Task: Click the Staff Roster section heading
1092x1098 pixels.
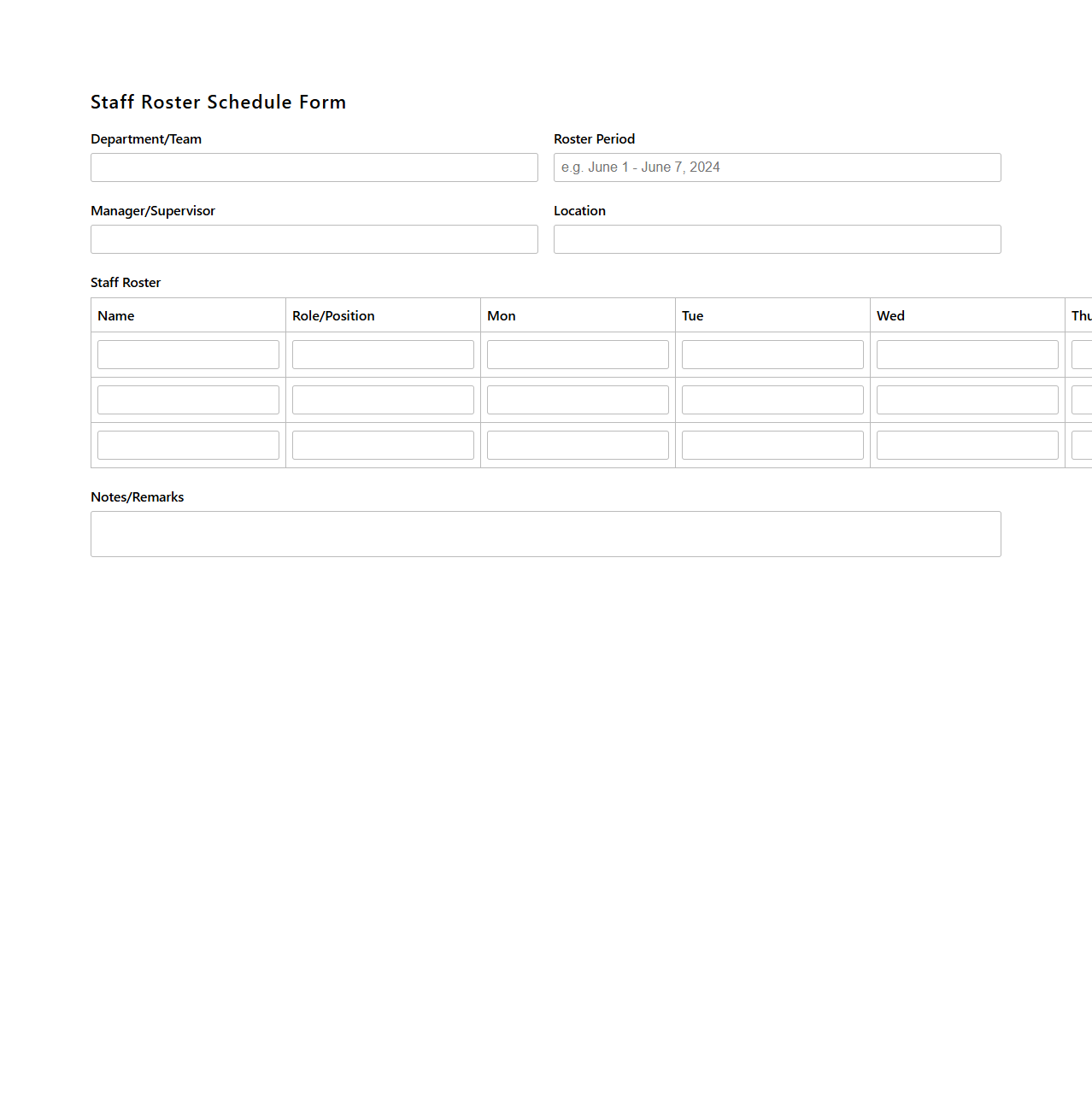Action: (126, 282)
